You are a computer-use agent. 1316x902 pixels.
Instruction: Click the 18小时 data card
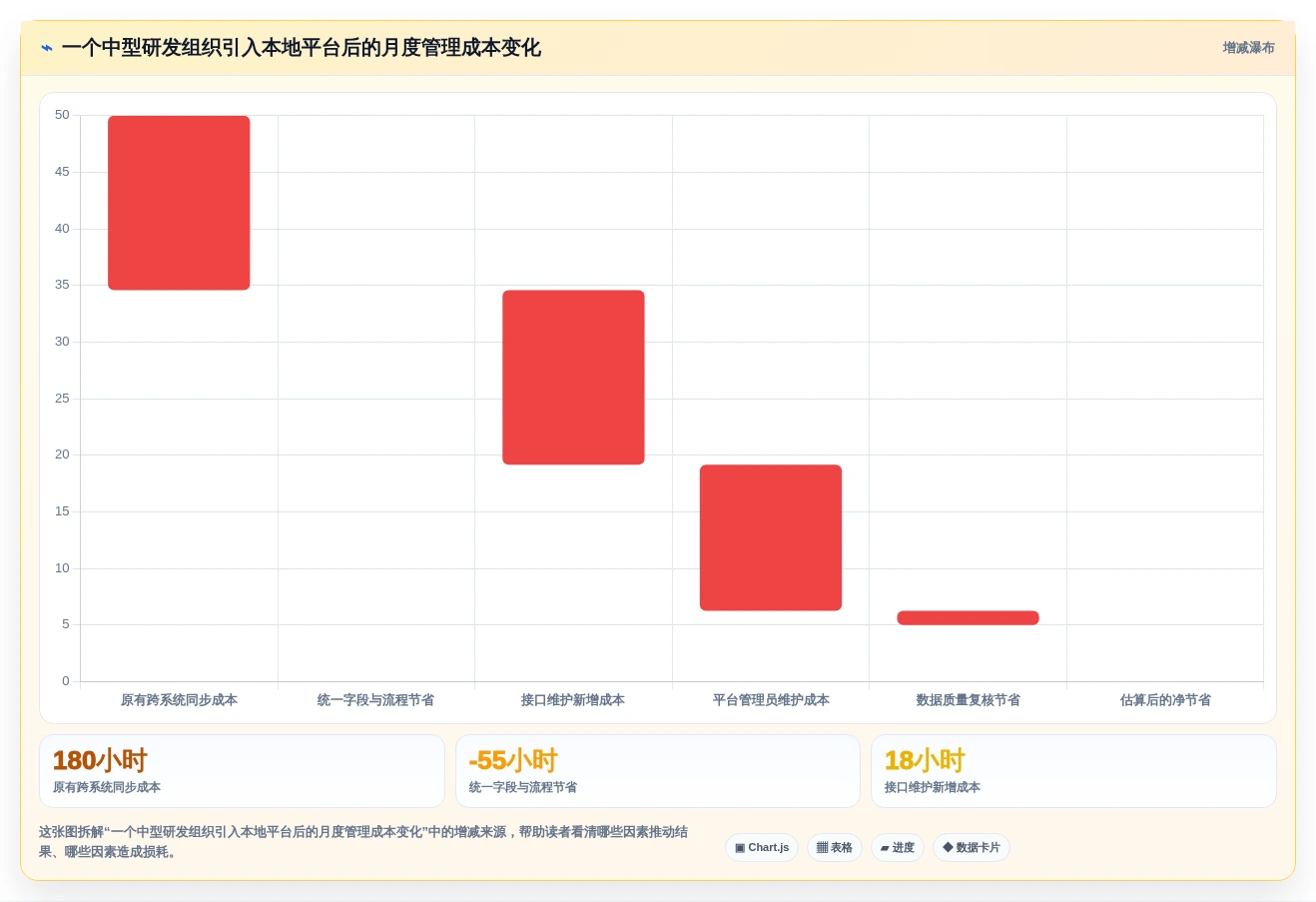coord(1073,771)
